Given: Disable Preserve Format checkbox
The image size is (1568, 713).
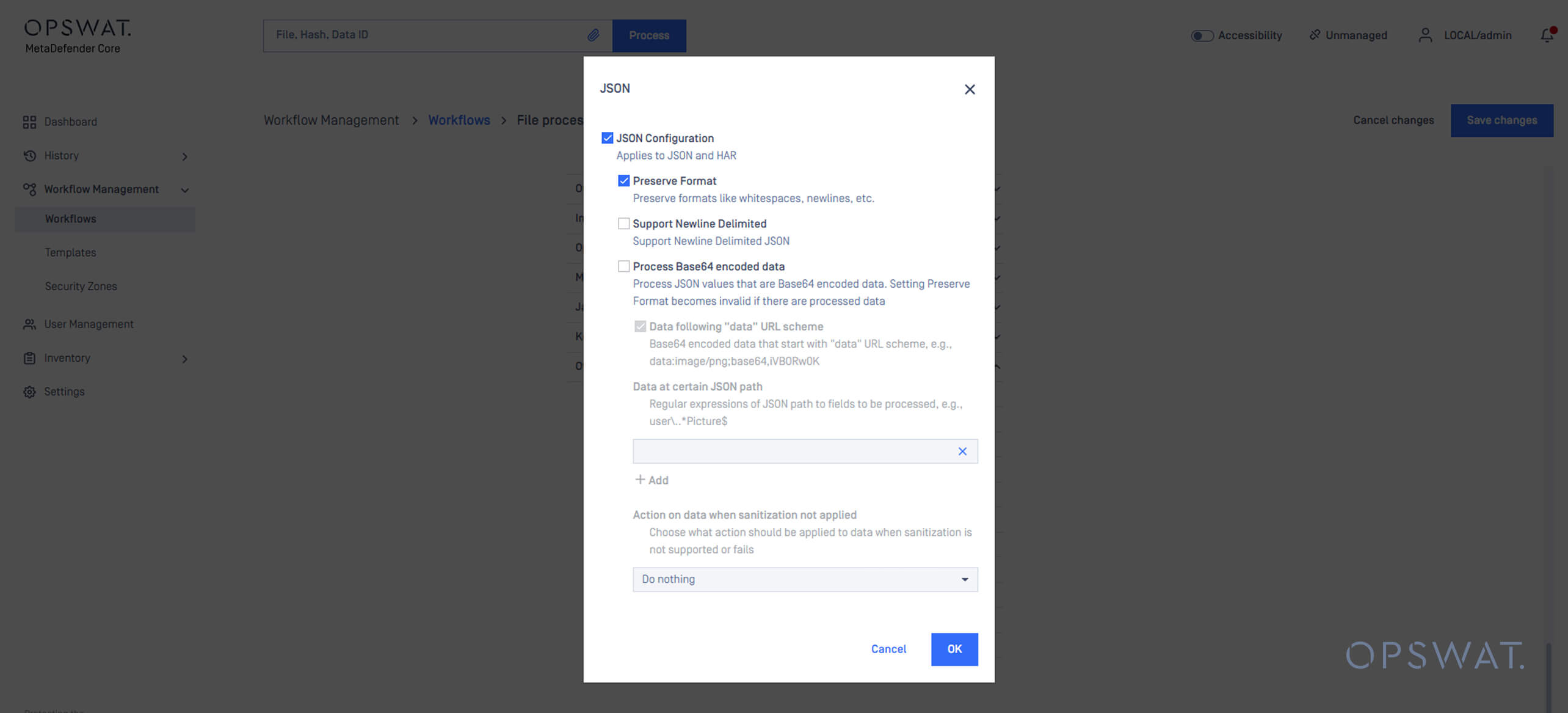Looking at the screenshot, I should [623, 181].
